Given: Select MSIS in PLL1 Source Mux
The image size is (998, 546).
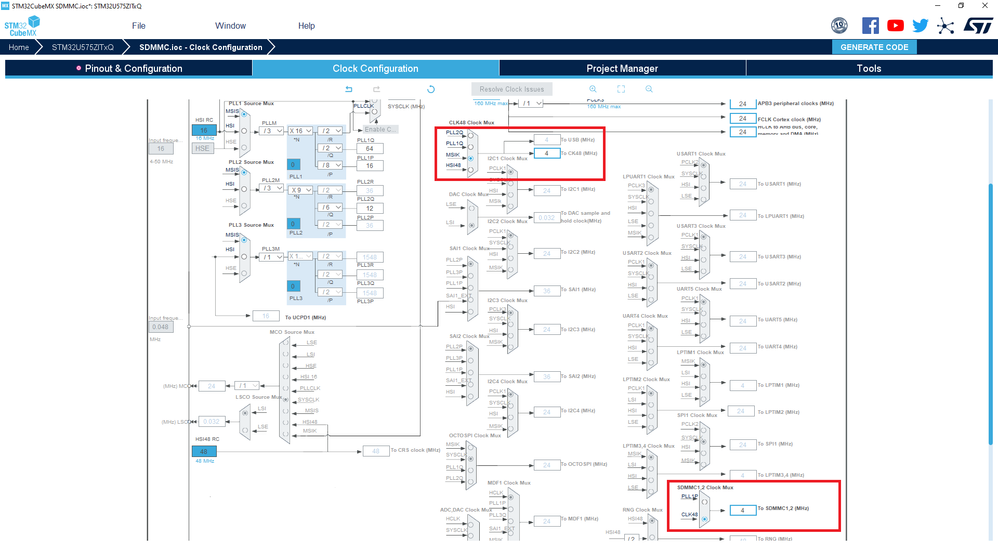Looking at the screenshot, I should 244,115.
